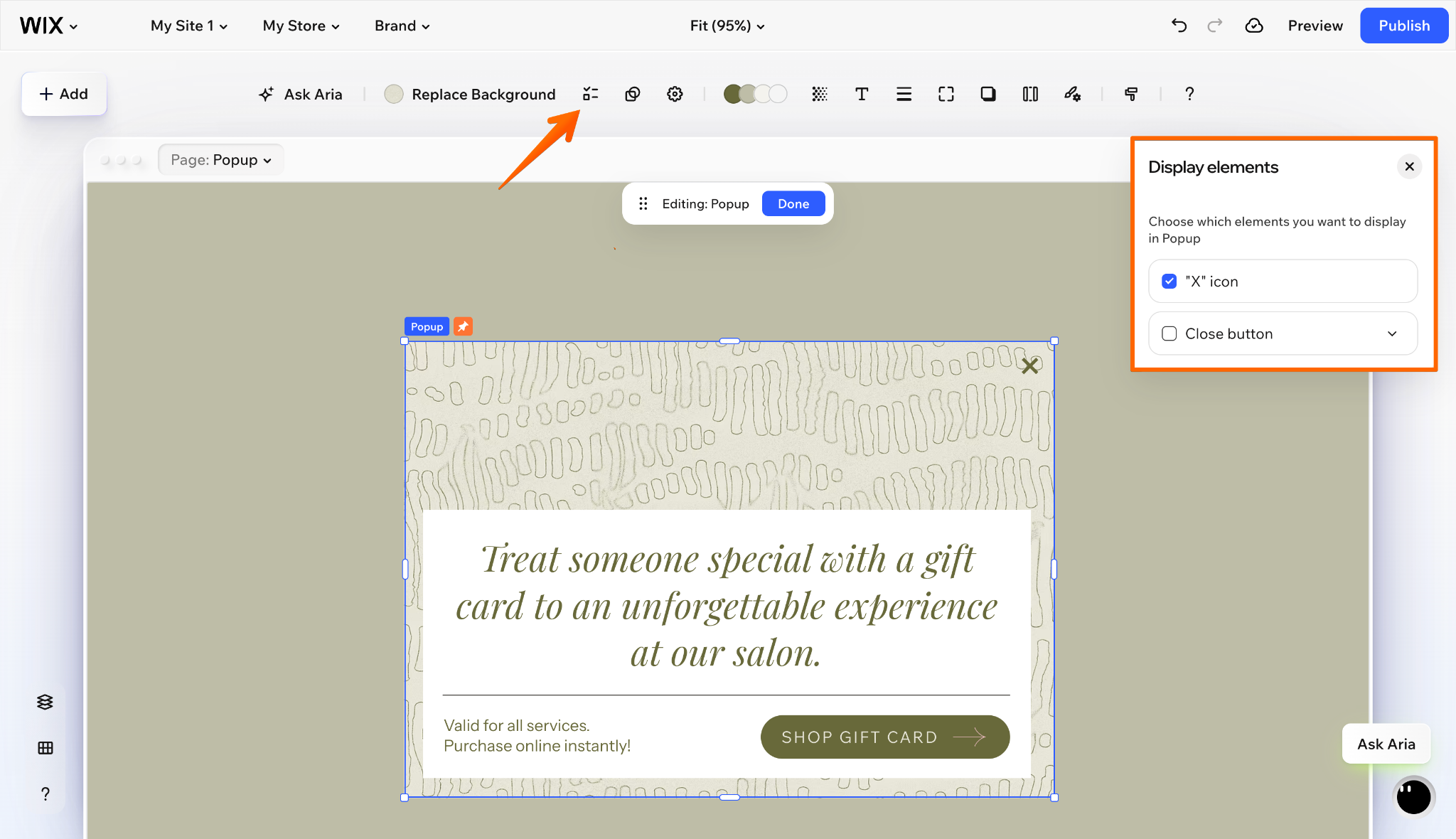Click Done to finish editing Popup
Screen dimensions: 1456x839
[x=793, y=204]
